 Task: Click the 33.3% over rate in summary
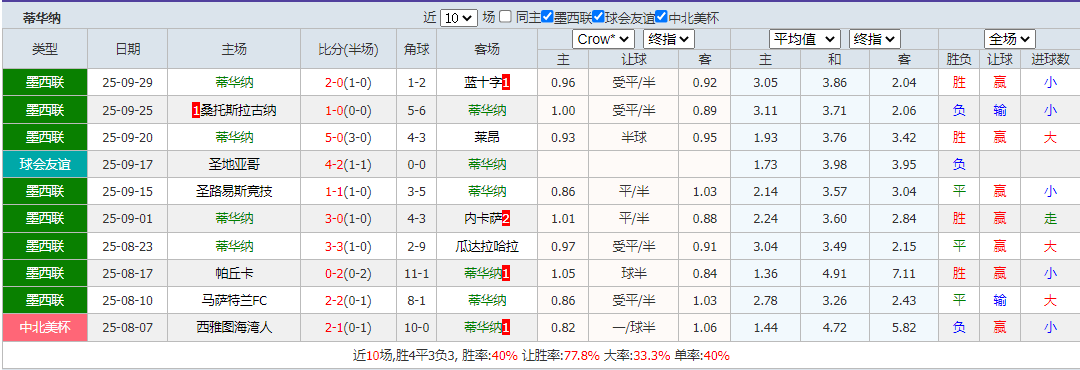click(651, 356)
